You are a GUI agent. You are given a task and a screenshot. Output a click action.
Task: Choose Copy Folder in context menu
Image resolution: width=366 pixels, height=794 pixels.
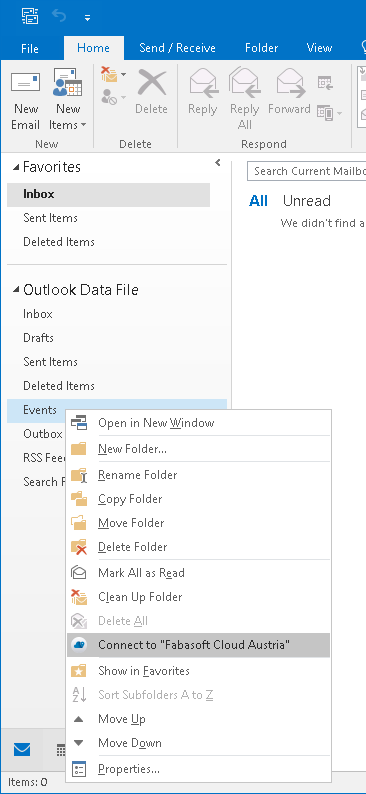(198, 499)
